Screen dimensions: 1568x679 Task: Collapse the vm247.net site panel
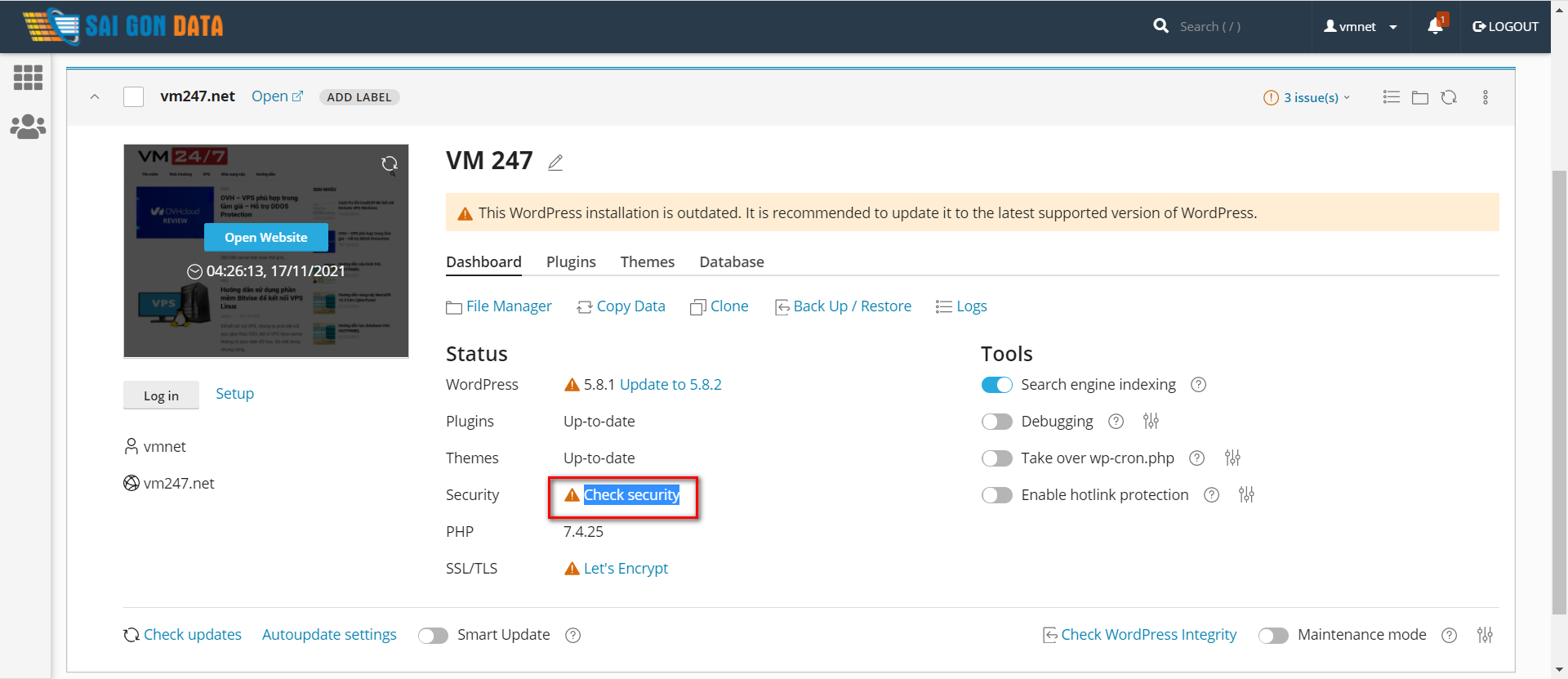pos(95,97)
